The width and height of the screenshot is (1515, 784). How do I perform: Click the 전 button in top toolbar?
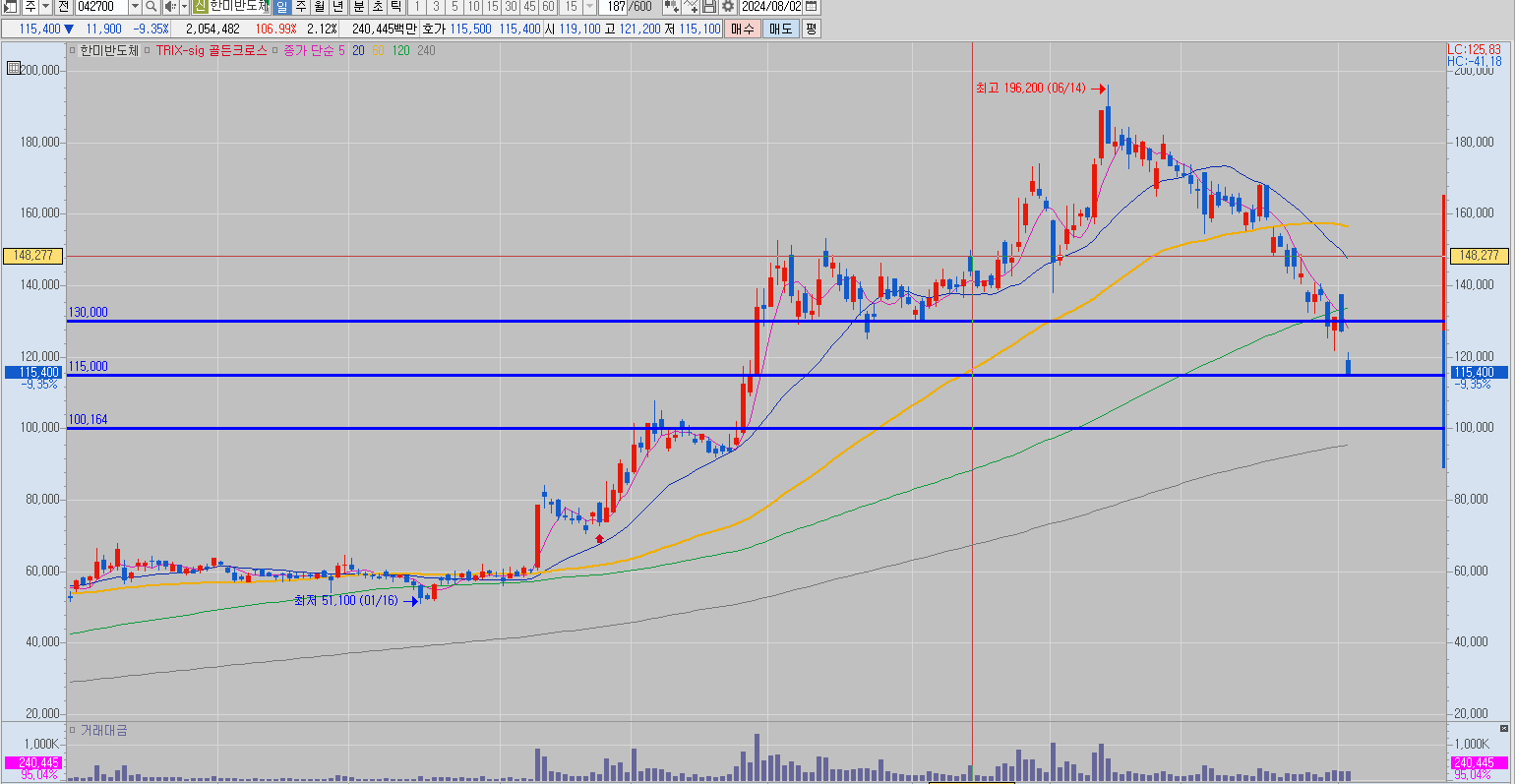[64, 7]
